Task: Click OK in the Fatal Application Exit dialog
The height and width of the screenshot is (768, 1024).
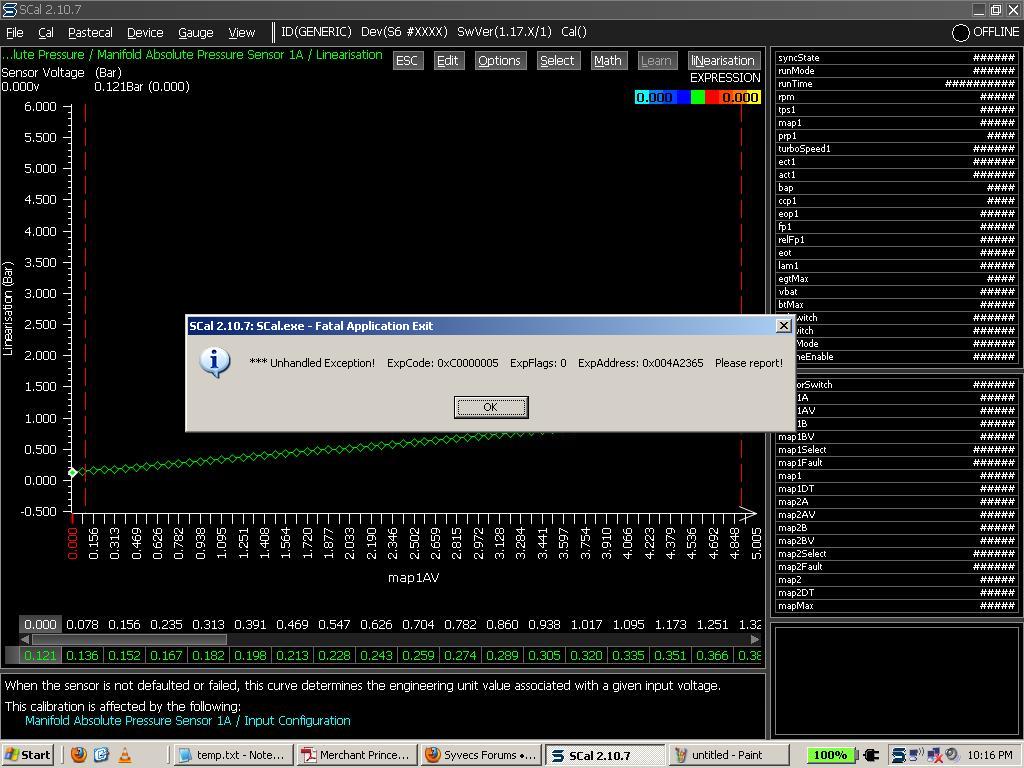Action: click(490, 407)
